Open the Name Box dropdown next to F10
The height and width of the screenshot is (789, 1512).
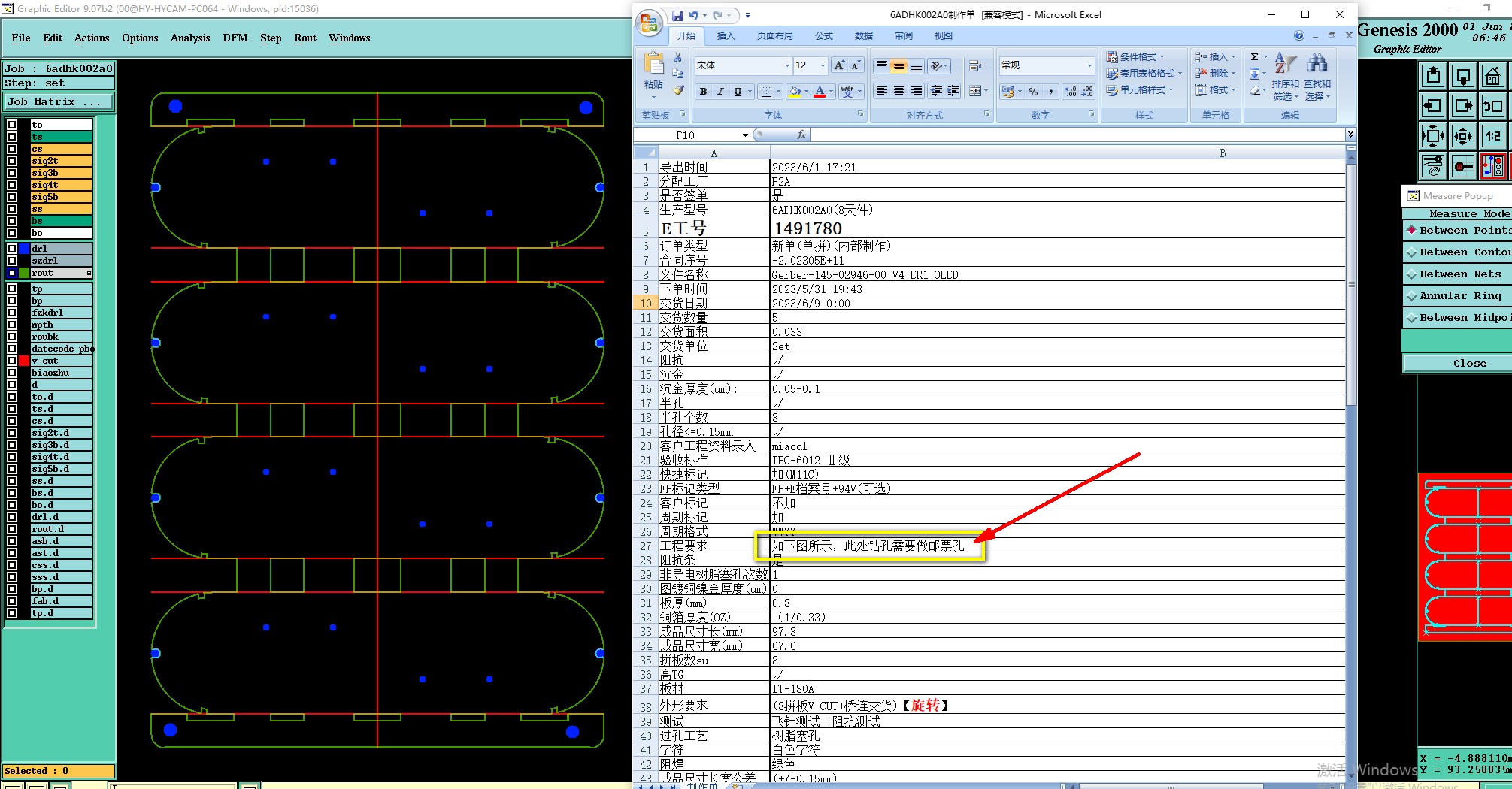click(745, 135)
